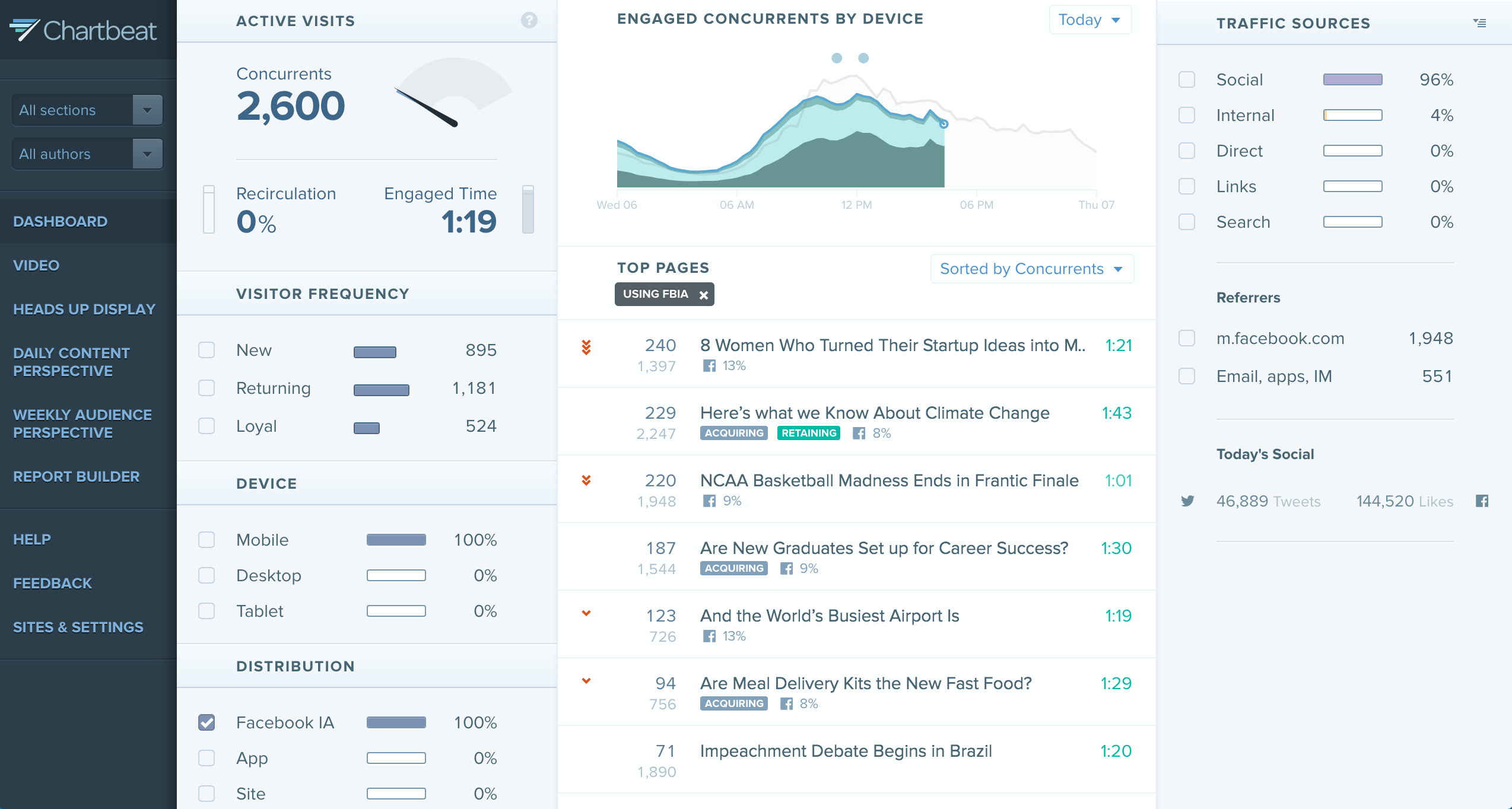The width and height of the screenshot is (1512, 809).
Task: Navigate to Heads Up Display
Action: pyautogui.click(x=84, y=308)
